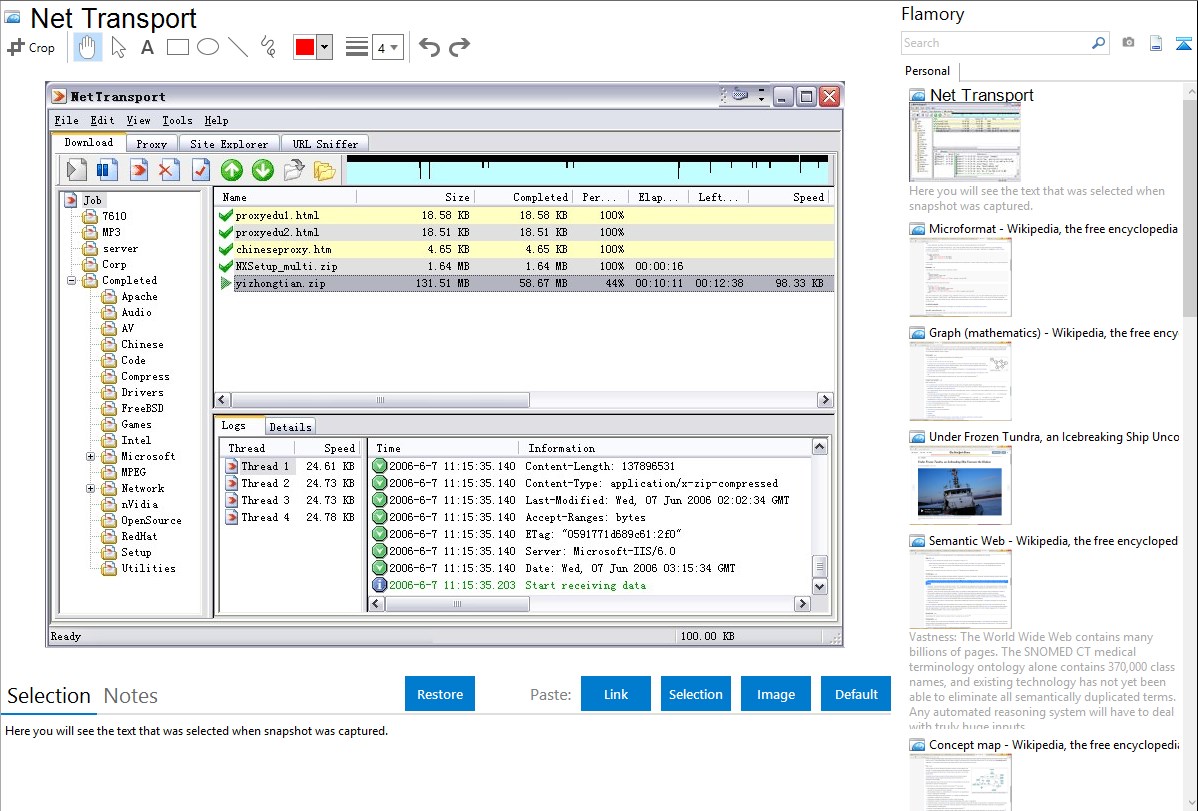Activate the hand pan tool
The image size is (1198, 811).
pyautogui.click(x=88, y=47)
